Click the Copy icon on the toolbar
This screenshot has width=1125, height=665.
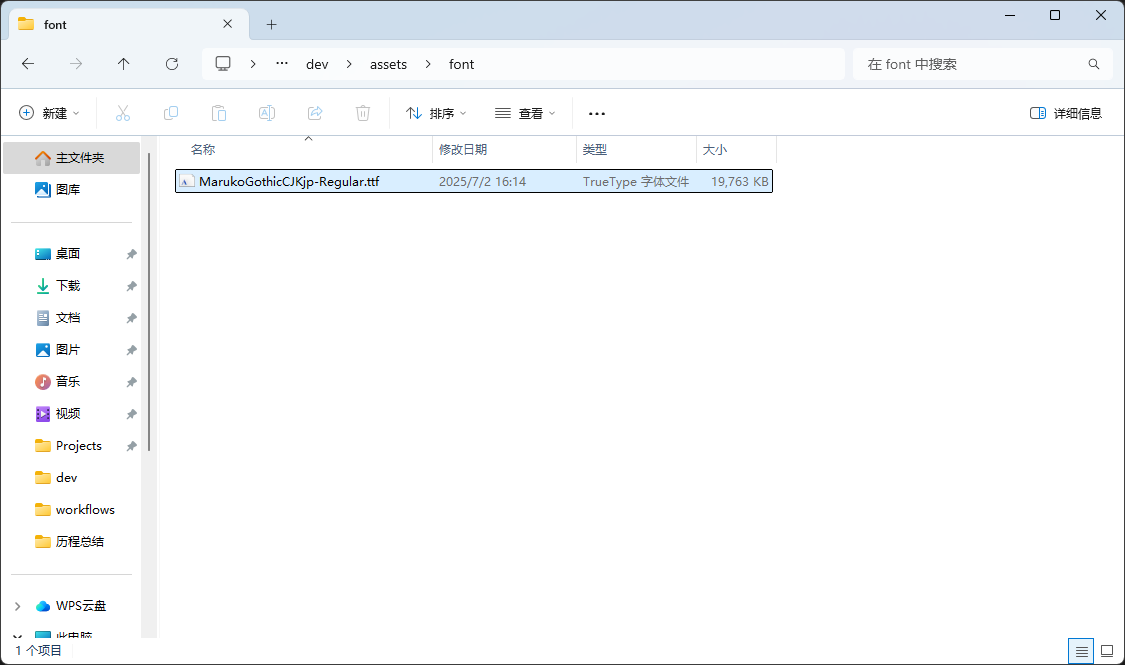170,113
